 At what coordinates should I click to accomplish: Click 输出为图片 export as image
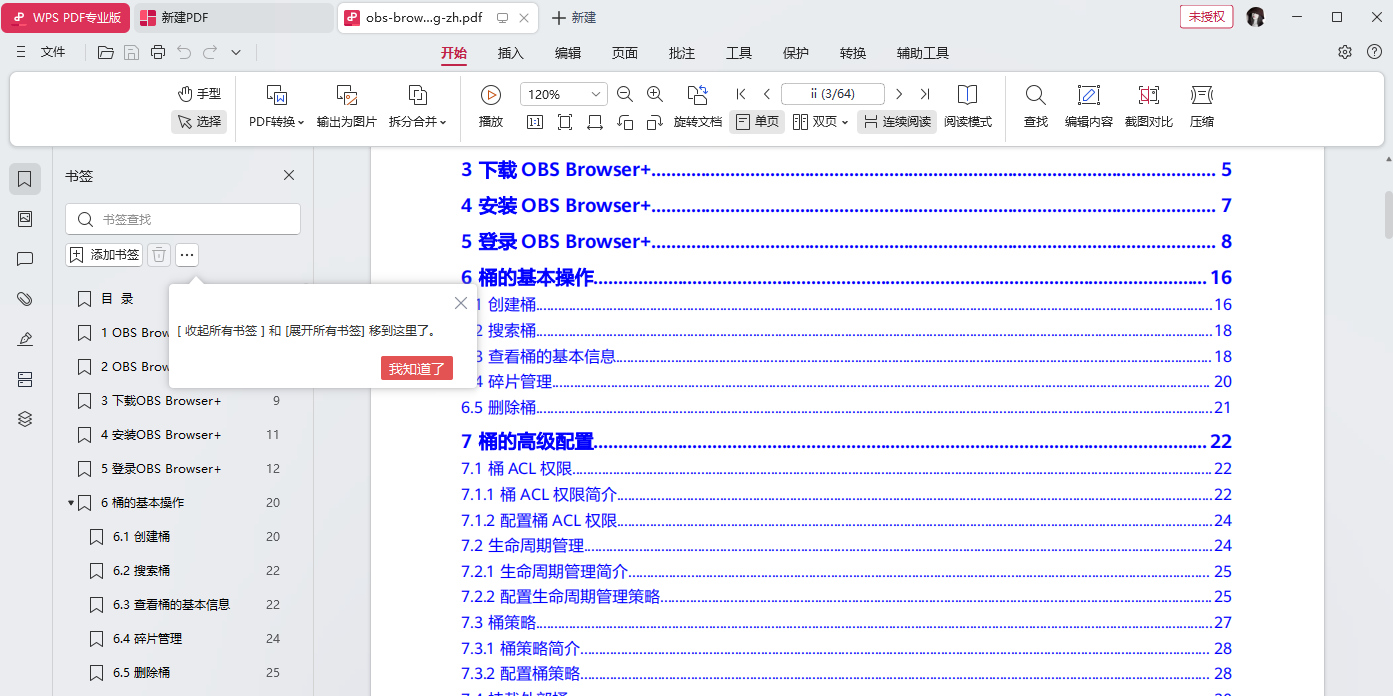(347, 107)
